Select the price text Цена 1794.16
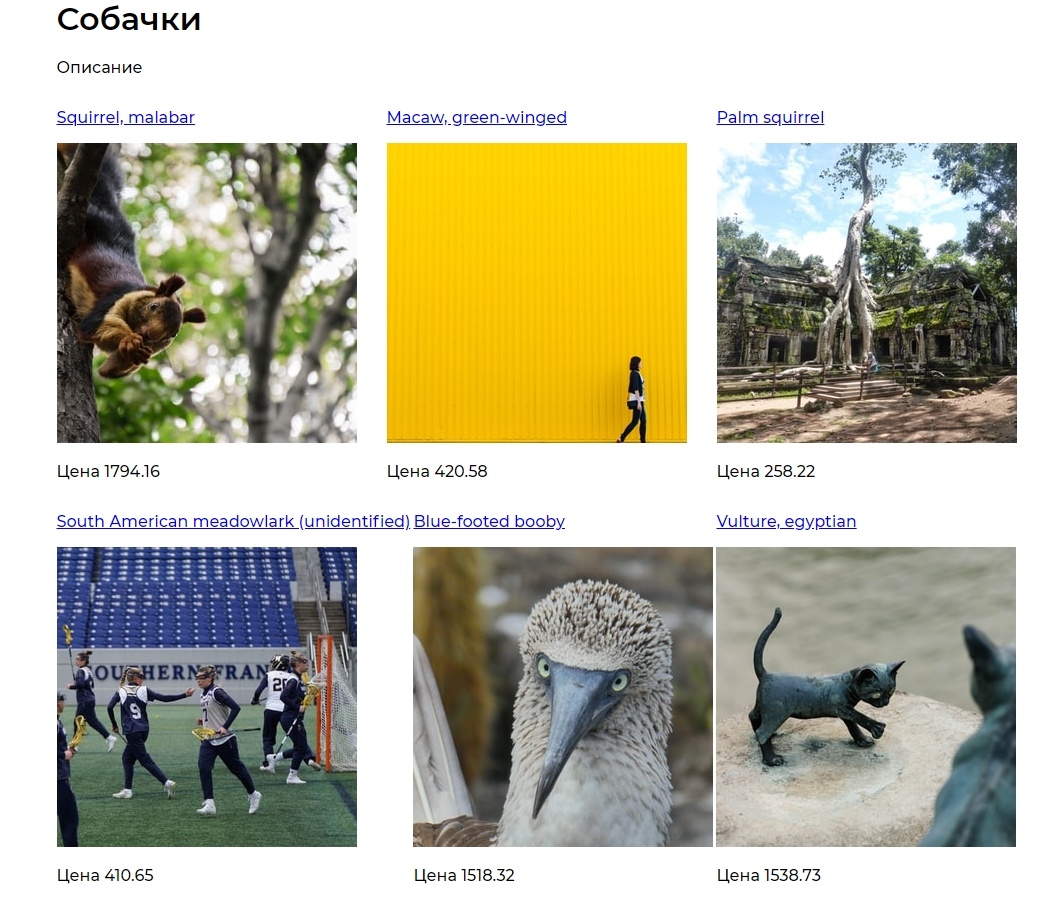Image resolution: width=1053 pixels, height=899 pixels. pyautogui.click(x=108, y=471)
